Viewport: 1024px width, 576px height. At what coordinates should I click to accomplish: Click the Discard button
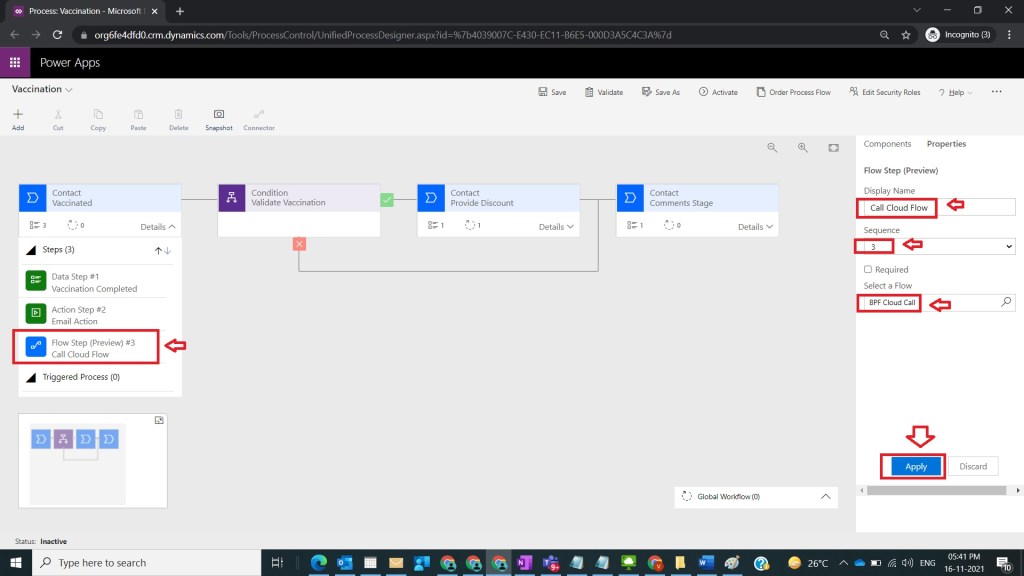pyautogui.click(x=973, y=466)
